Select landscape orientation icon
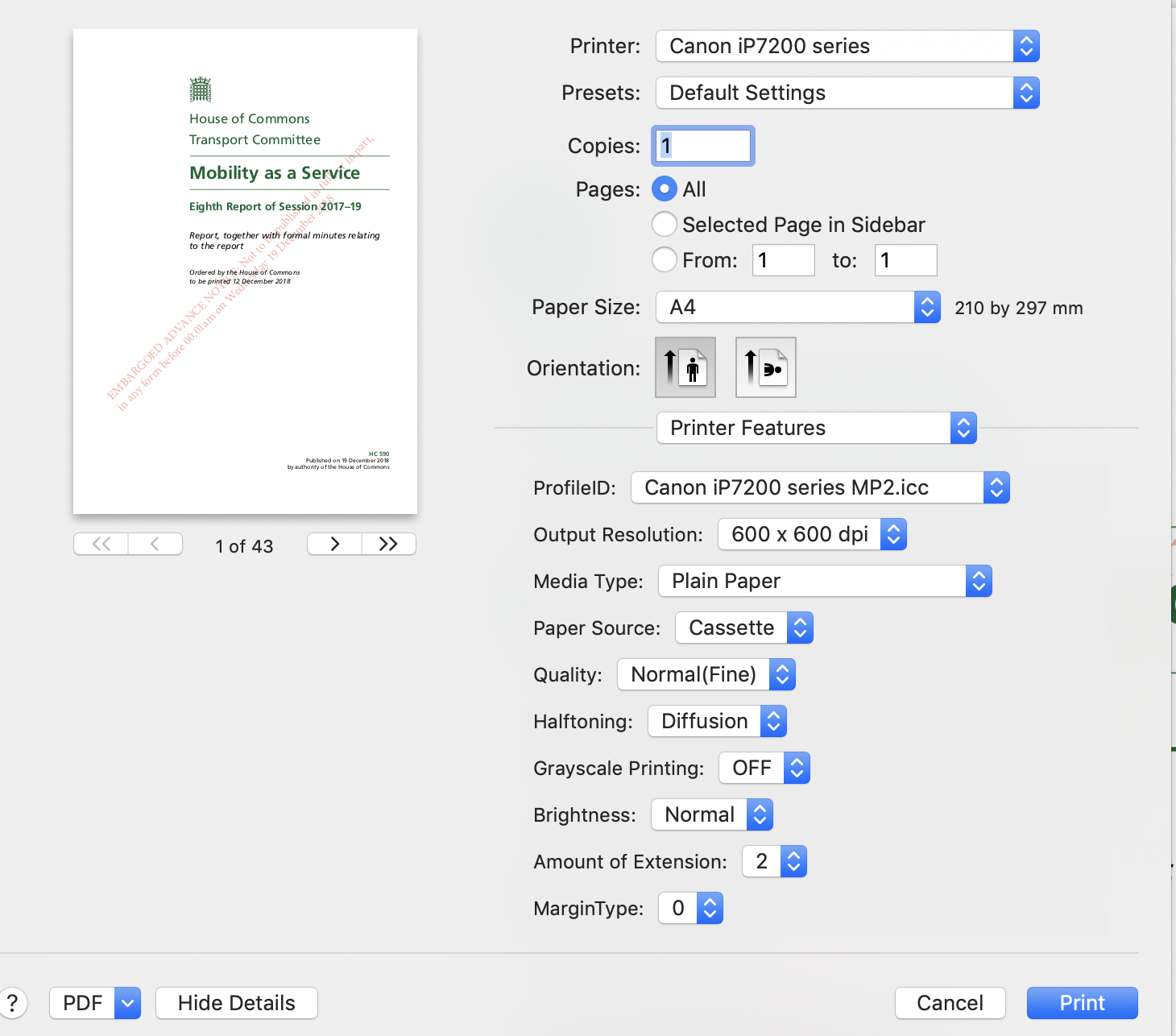 click(x=765, y=367)
